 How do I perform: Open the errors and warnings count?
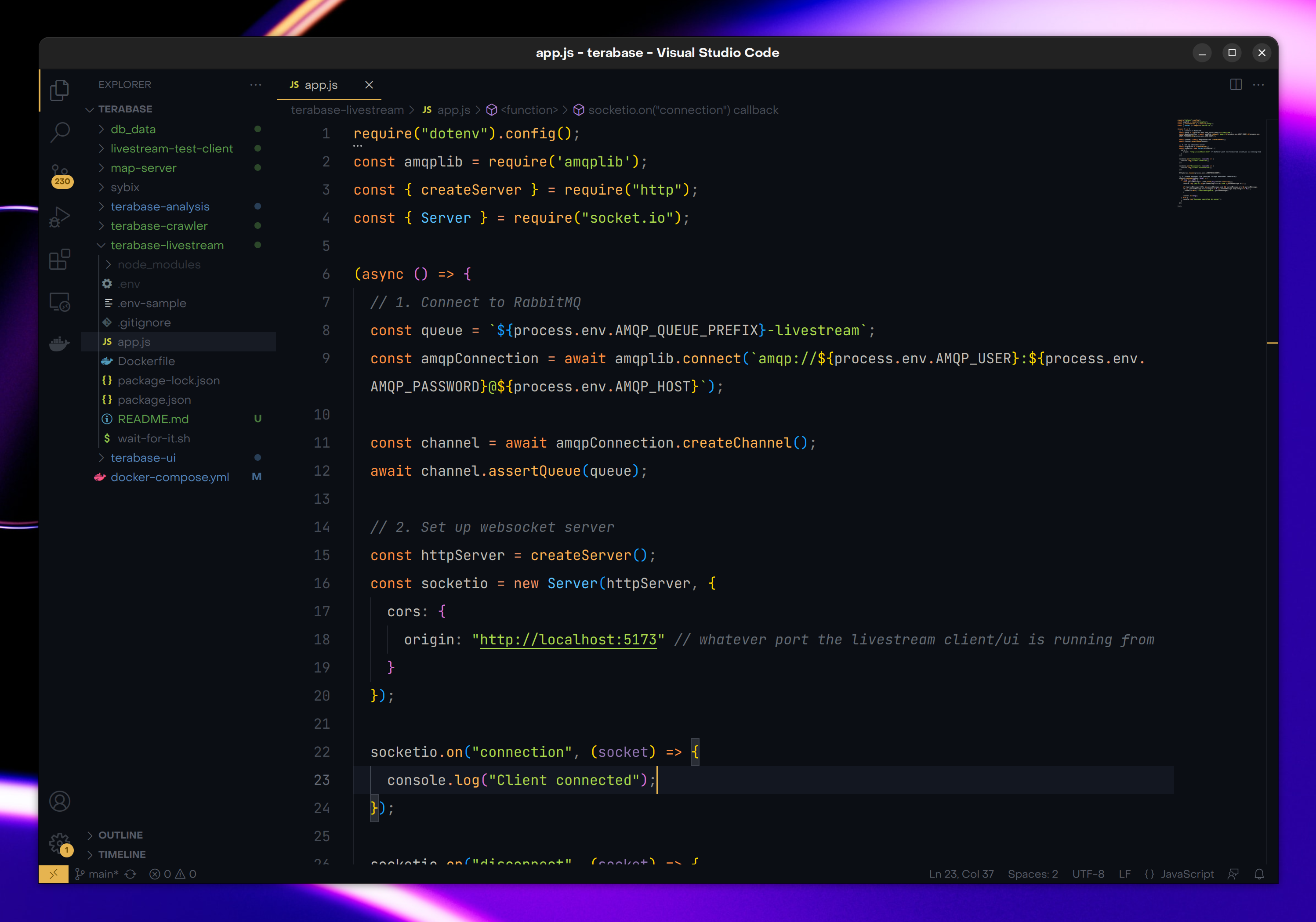tap(173, 874)
